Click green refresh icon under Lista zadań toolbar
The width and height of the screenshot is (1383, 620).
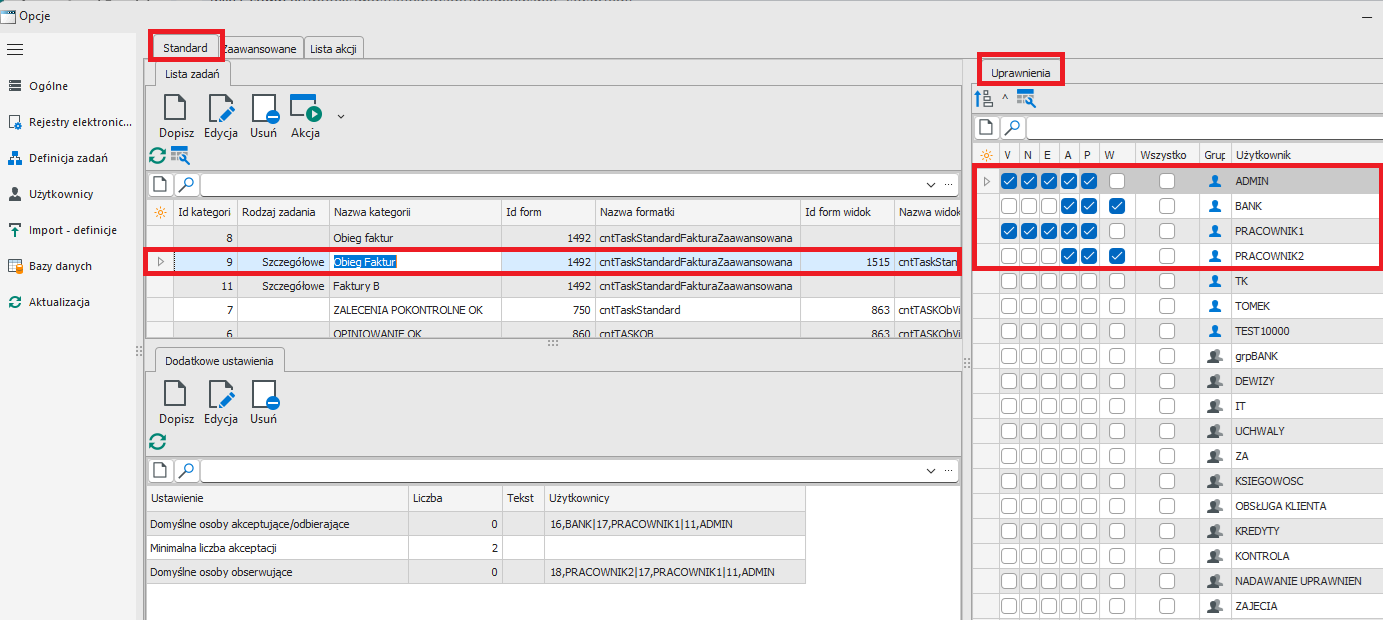pyautogui.click(x=157, y=155)
